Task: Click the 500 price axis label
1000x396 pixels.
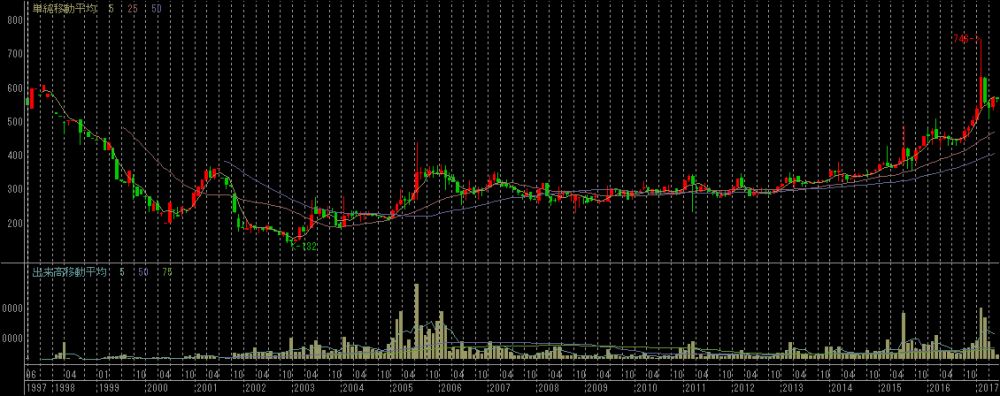Action: coord(15,122)
